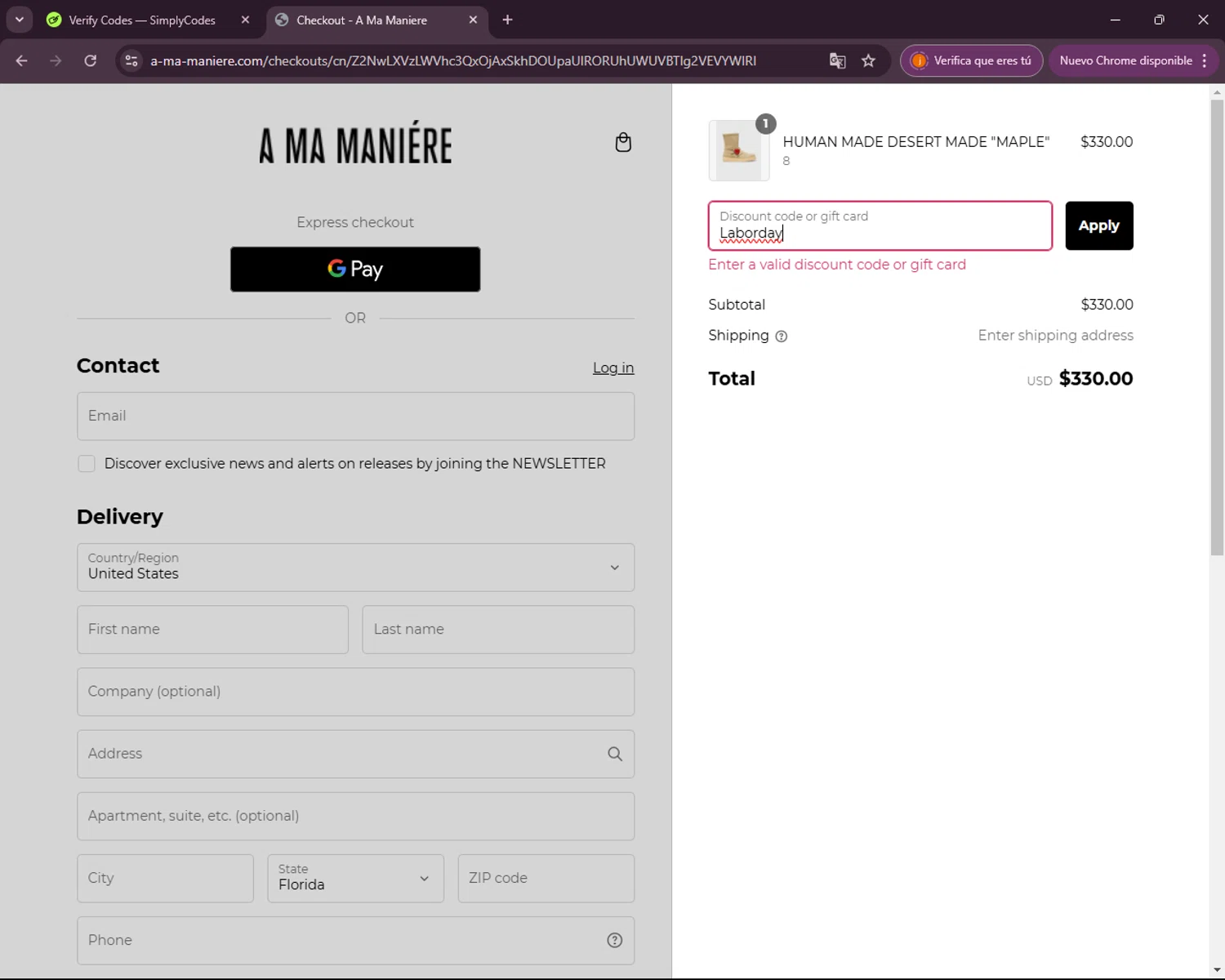Click the browser address bar URL

(x=453, y=60)
